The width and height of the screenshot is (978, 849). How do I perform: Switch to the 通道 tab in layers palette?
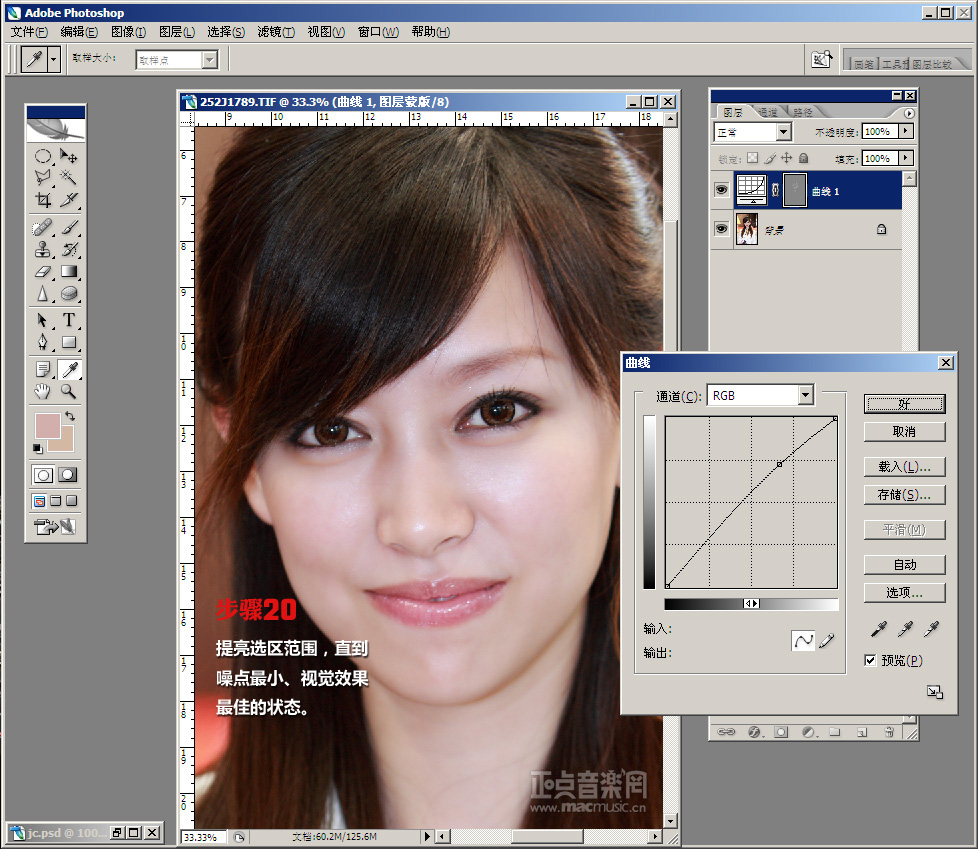pyautogui.click(x=767, y=112)
